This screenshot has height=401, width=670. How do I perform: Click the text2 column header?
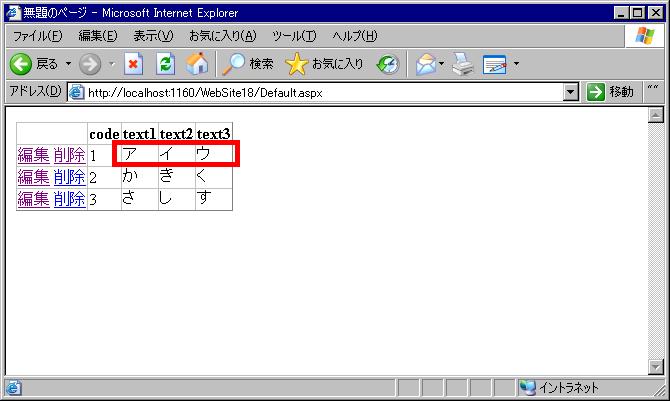coord(176,134)
